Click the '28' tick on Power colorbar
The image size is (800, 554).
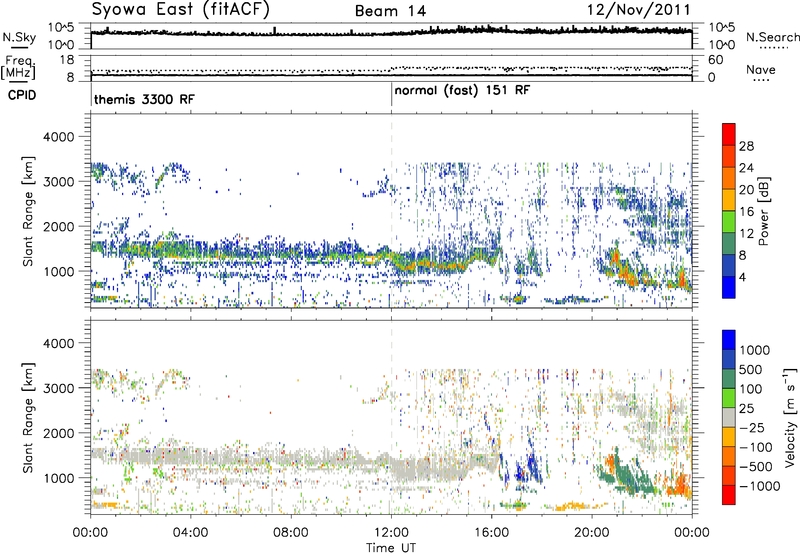[x=746, y=146]
